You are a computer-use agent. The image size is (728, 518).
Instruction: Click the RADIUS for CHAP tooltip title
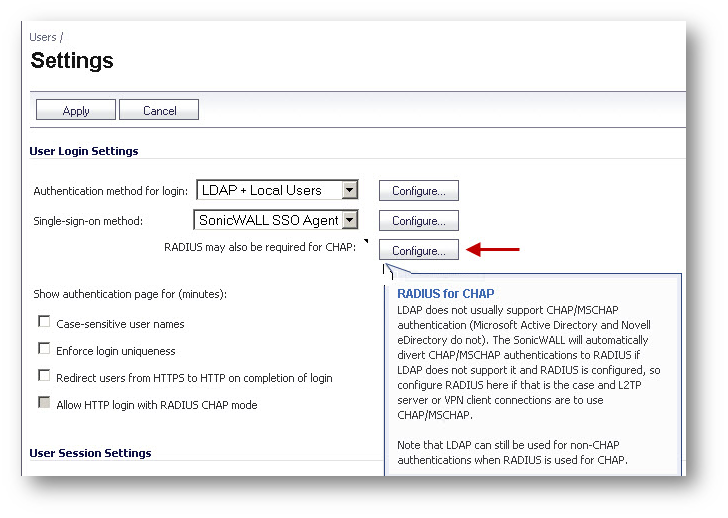446,294
